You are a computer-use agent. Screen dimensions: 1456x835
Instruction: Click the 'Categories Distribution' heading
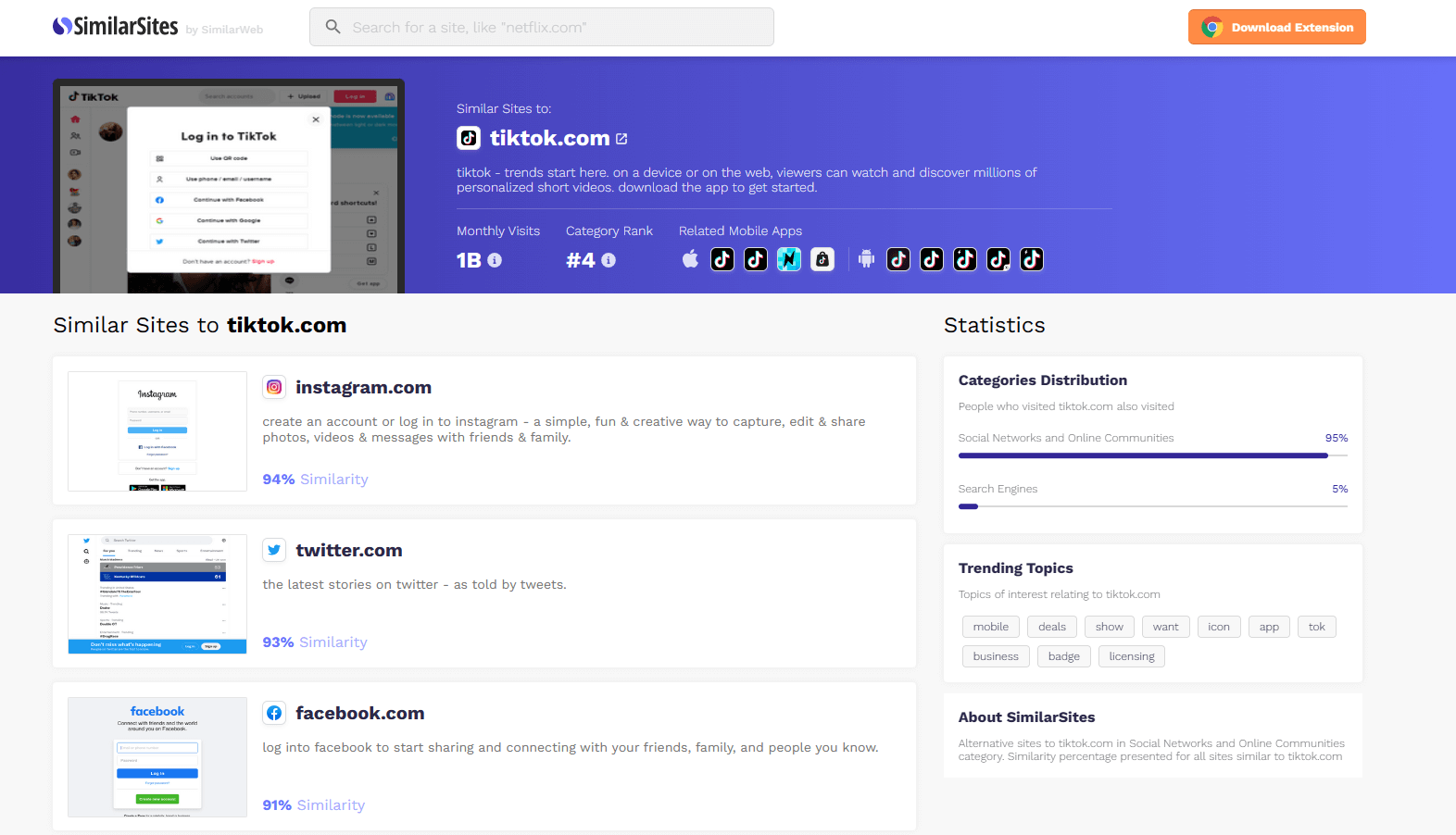[1043, 380]
